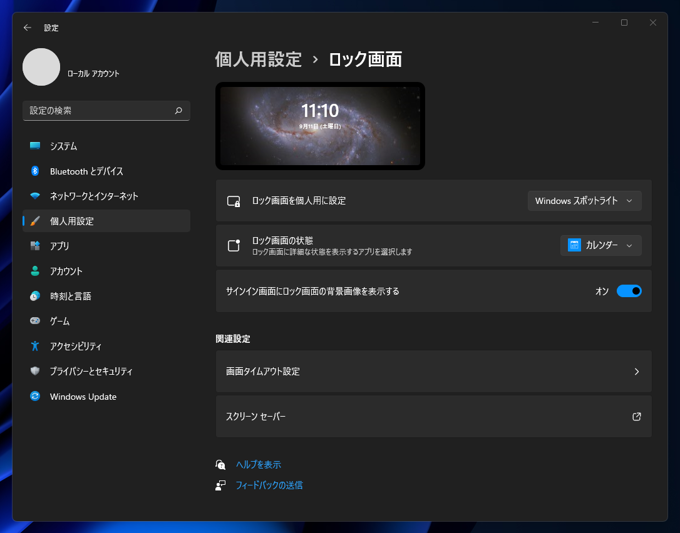
Task: Open スクリーン セーバー settings
Action: click(434, 416)
